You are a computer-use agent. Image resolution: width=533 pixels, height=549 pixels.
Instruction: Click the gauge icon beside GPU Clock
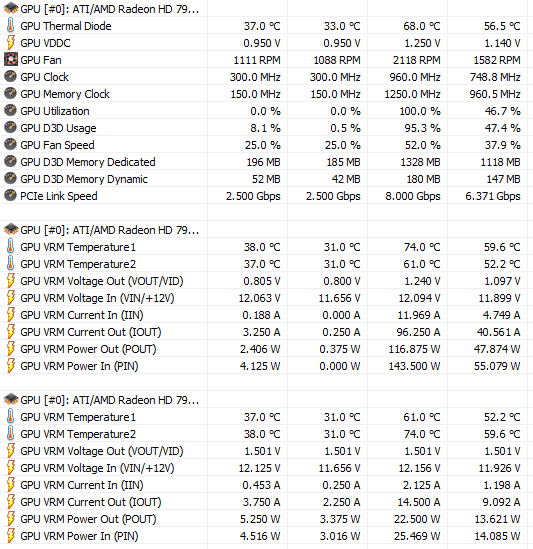11,77
